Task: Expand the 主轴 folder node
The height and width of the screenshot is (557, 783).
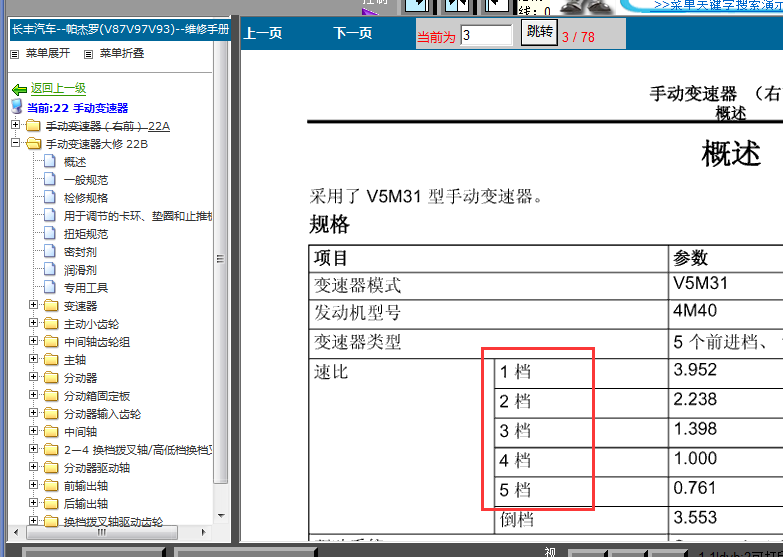Action: tap(33, 358)
